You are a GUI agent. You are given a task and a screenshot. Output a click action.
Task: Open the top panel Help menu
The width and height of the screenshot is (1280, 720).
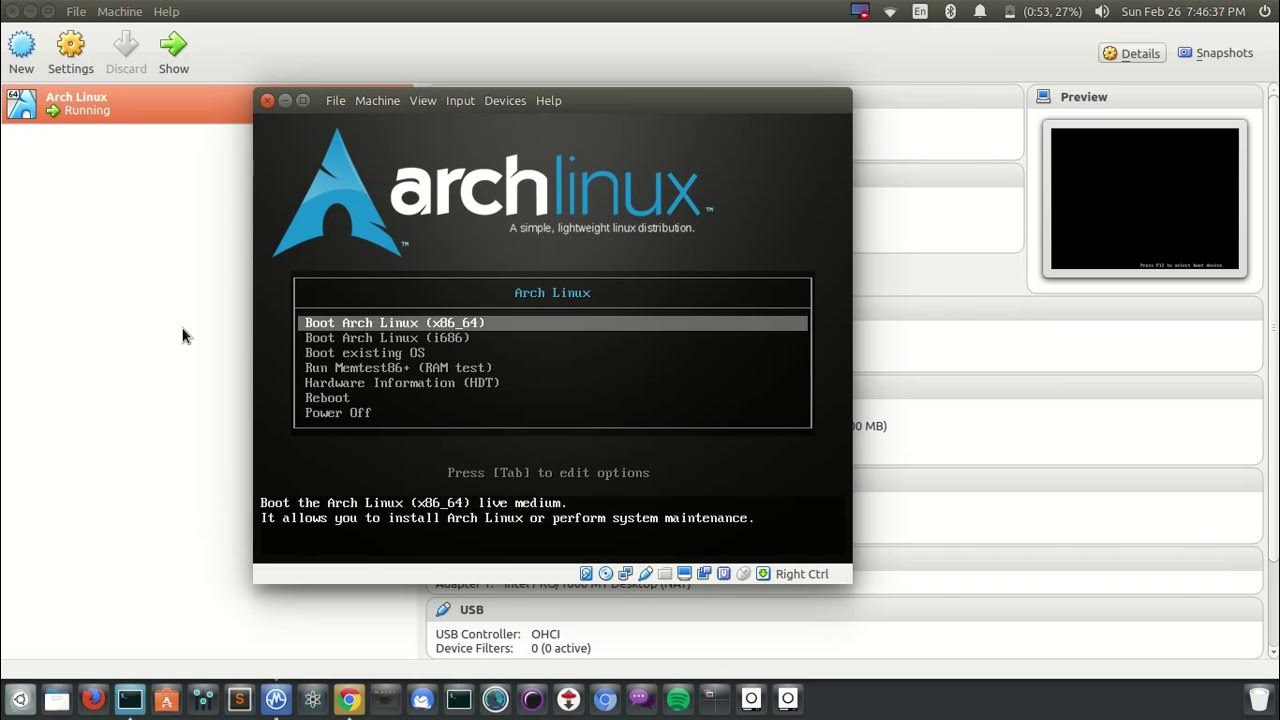click(166, 12)
